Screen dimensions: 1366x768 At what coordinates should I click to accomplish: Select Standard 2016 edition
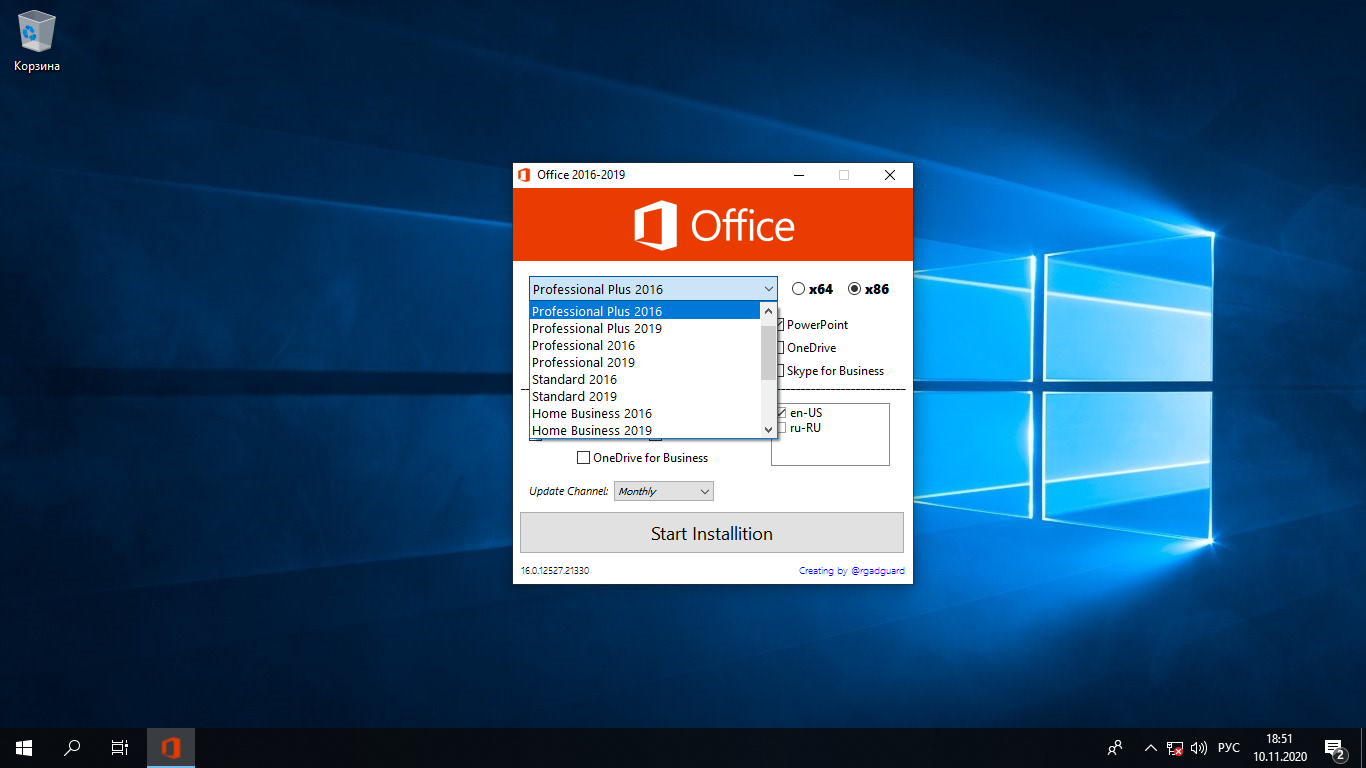coord(645,379)
